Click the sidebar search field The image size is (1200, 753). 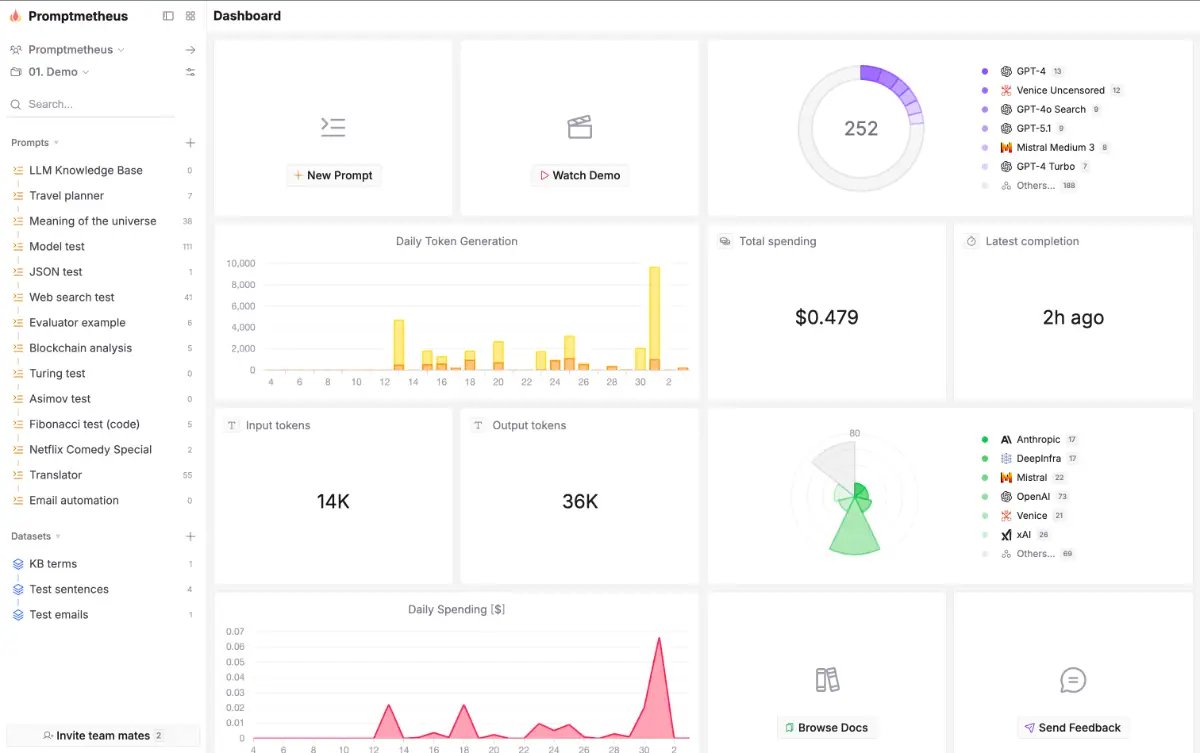click(95, 104)
